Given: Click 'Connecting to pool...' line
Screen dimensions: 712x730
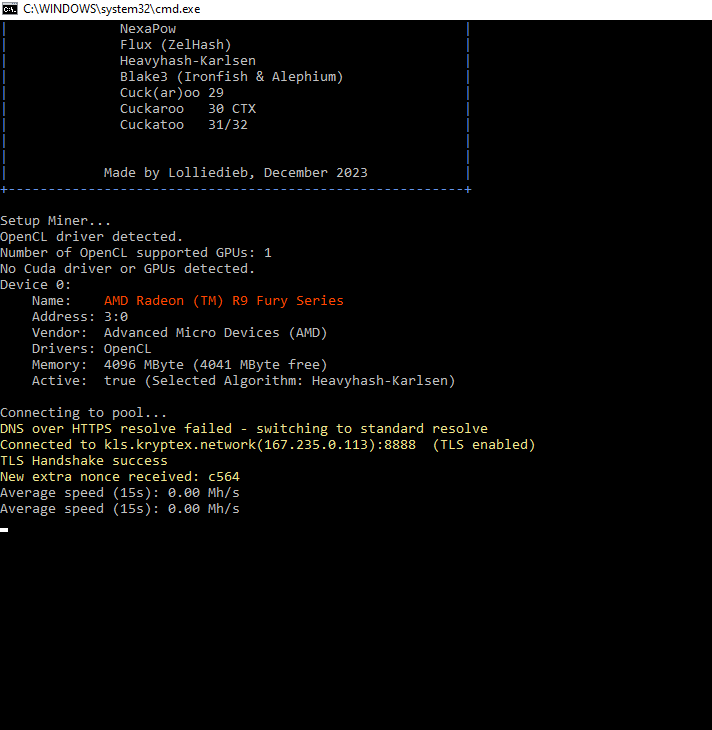Looking at the screenshot, I should point(83,412).
